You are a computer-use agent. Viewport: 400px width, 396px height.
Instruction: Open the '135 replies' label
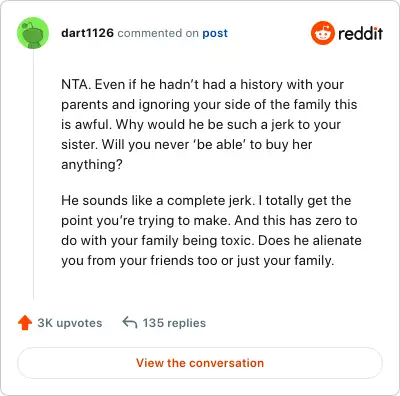[174, 323]
